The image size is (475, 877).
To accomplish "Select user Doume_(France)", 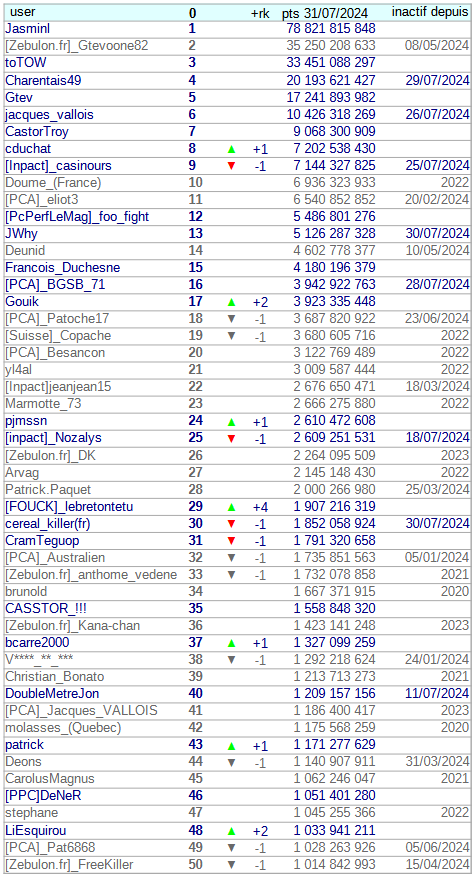I will (53, 182).
